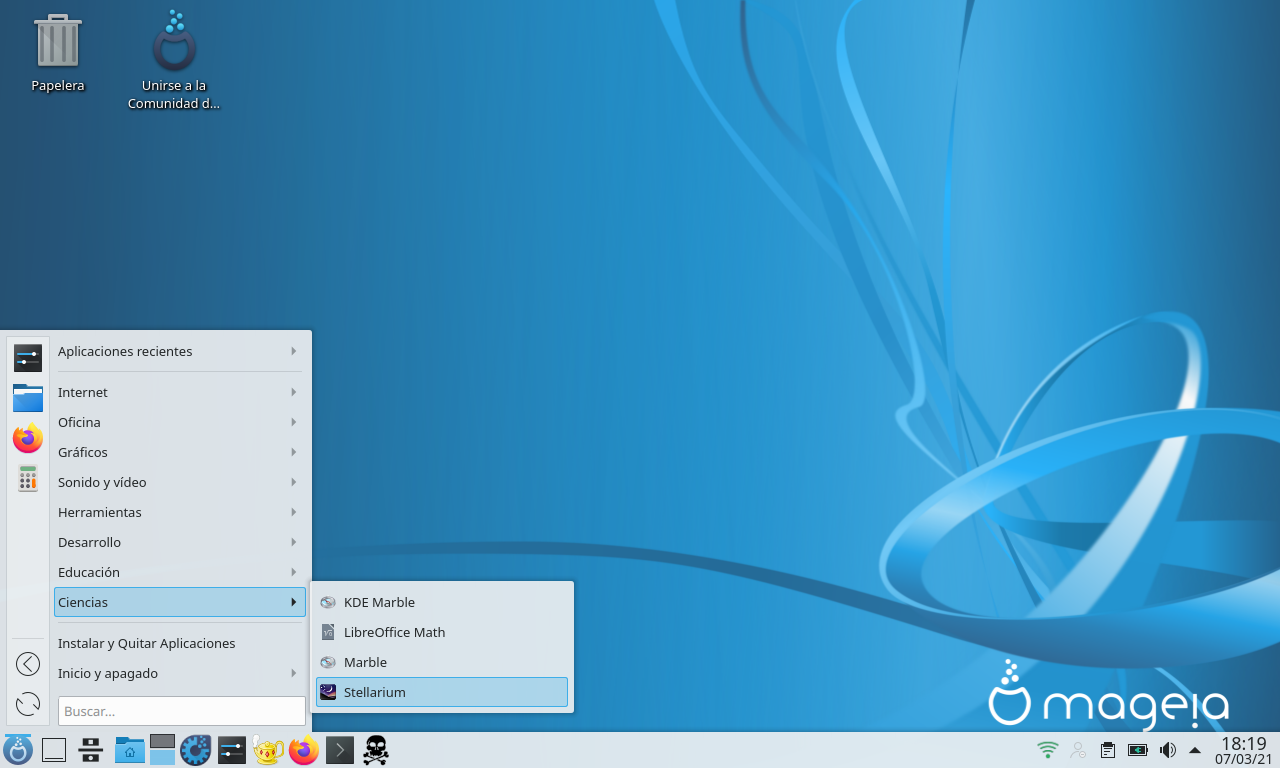This screenshot has height=768, width=1280.
Task: Open the Educación category
Action: 180,572
